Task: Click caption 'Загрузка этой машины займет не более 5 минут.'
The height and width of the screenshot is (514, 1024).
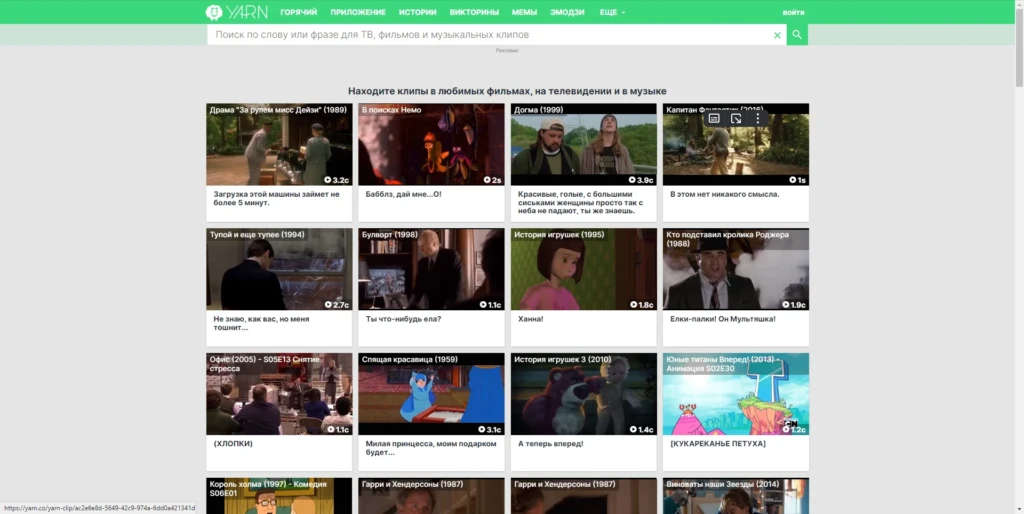Action: click(x=277, y=199)
